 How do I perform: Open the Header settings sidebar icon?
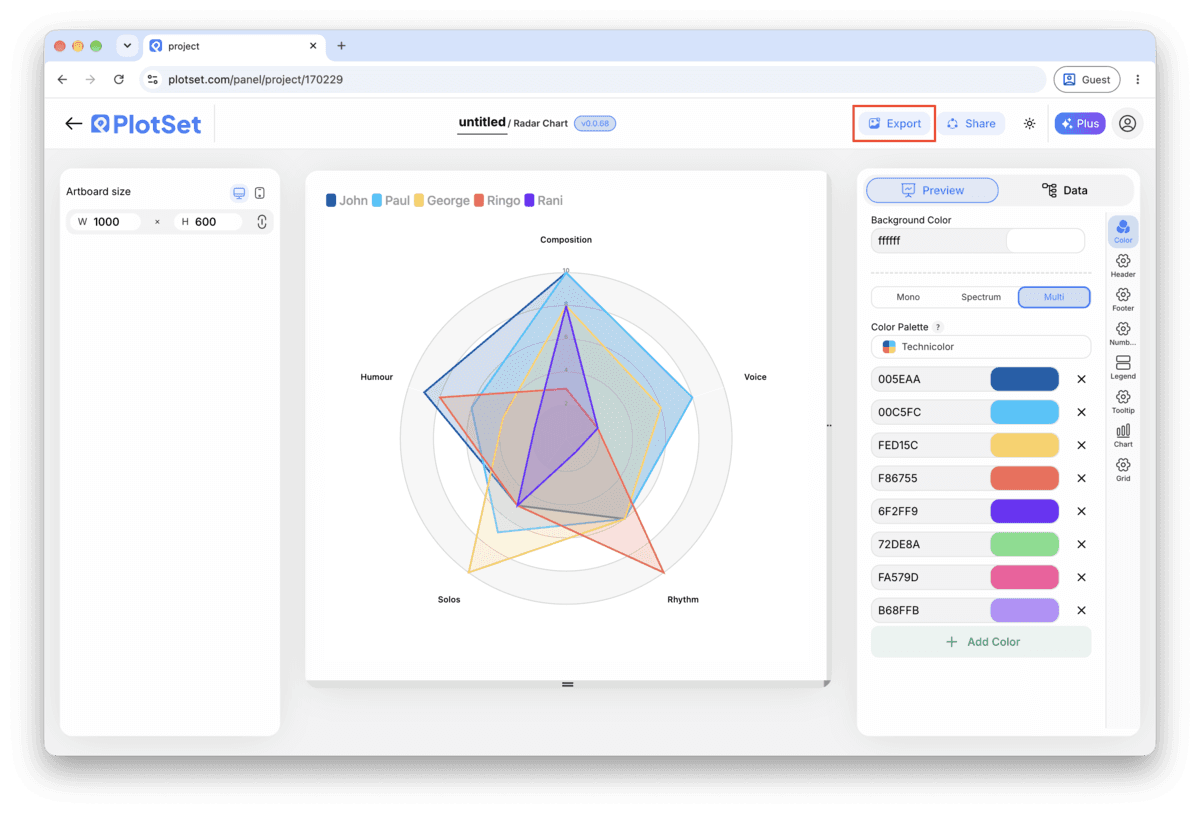(1123, 266)
